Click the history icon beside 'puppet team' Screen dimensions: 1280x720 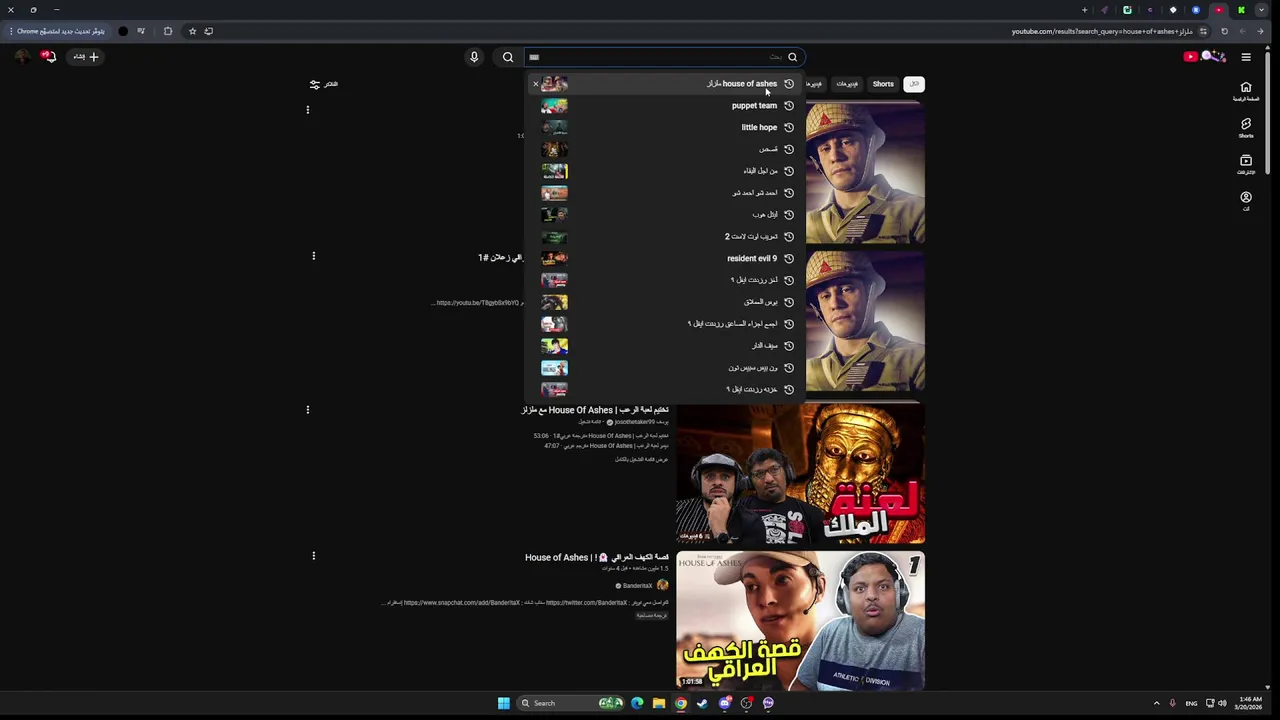[x=789, y=106]
